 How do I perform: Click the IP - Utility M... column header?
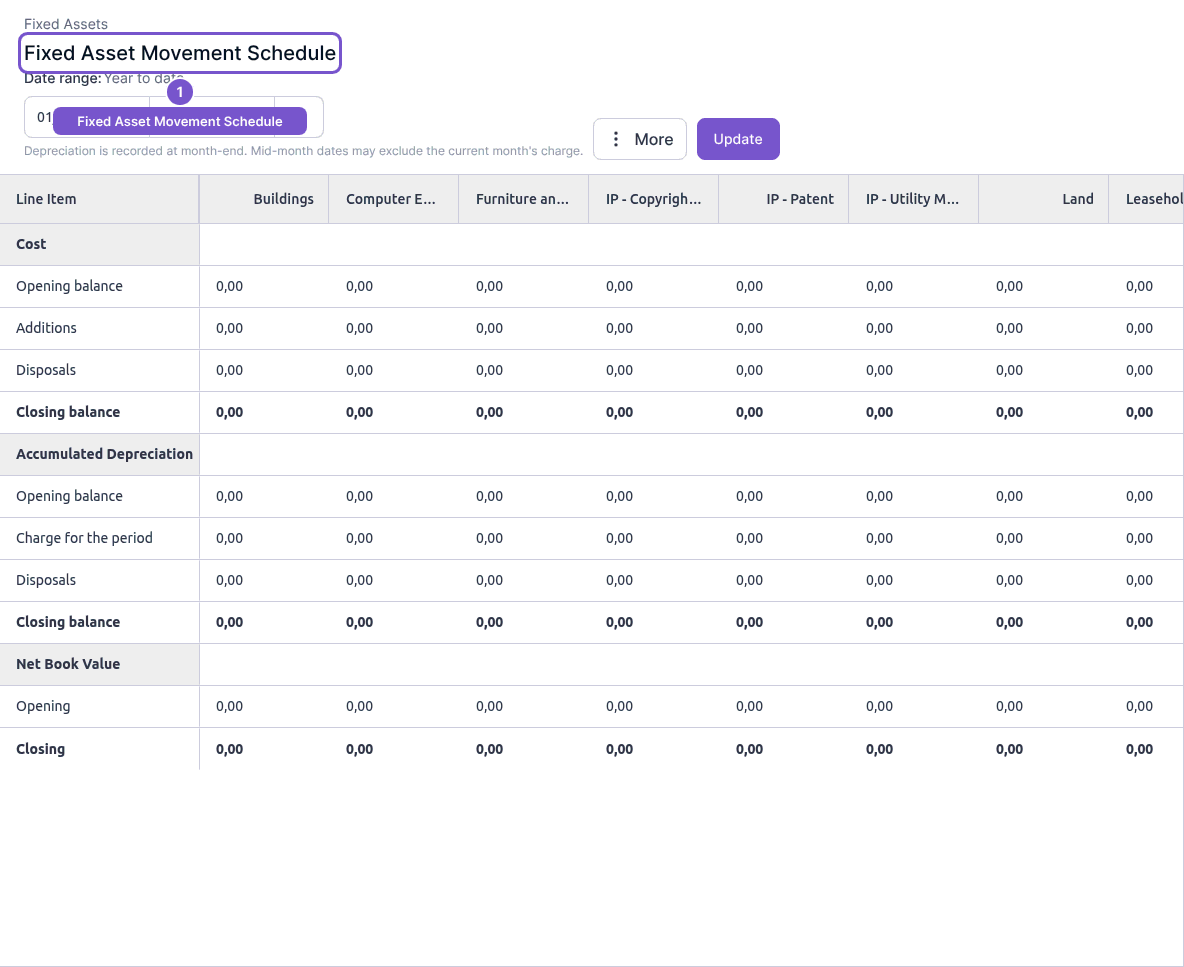tap(912, 199)
